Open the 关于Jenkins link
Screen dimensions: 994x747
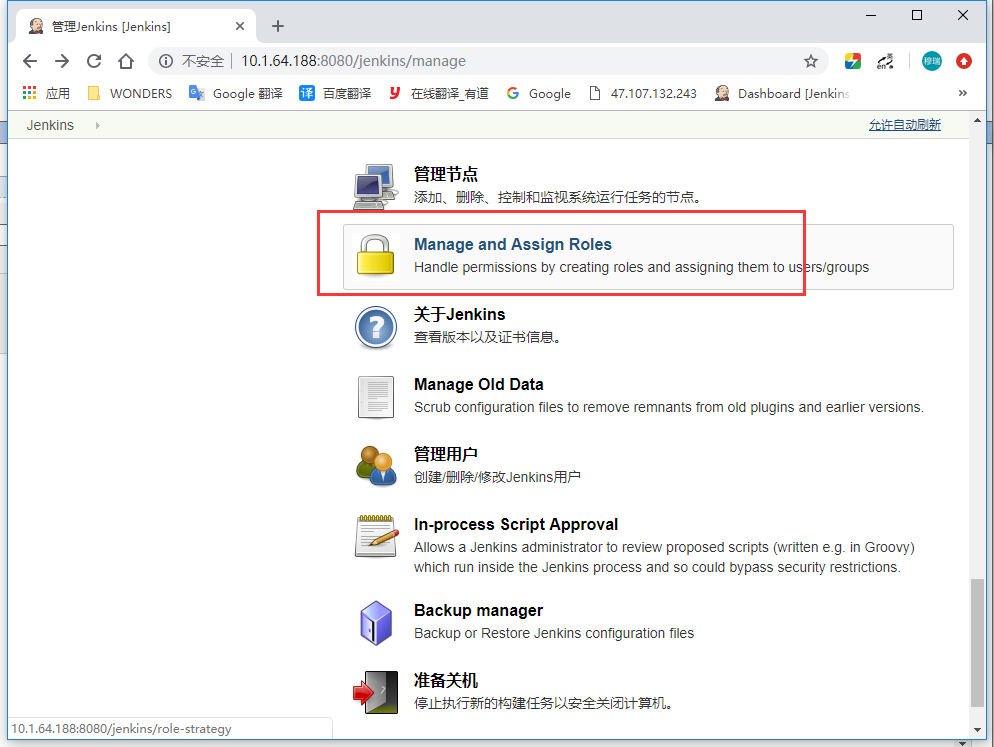pyautogui.click(x=460, y=315)
